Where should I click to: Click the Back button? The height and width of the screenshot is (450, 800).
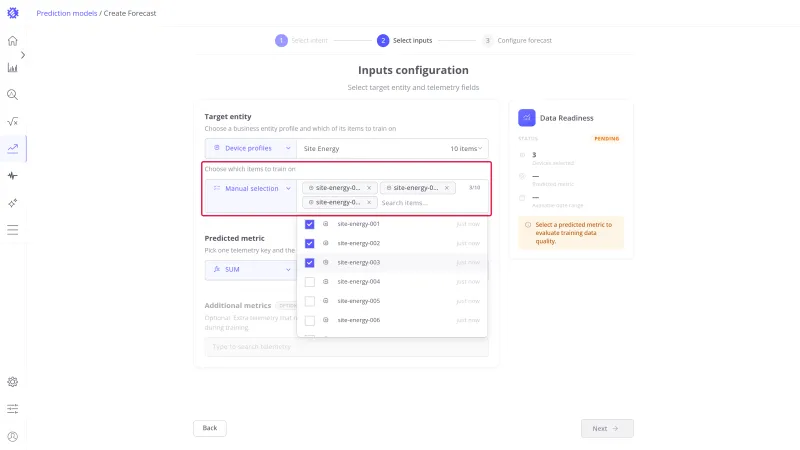[x=210, y=428]
